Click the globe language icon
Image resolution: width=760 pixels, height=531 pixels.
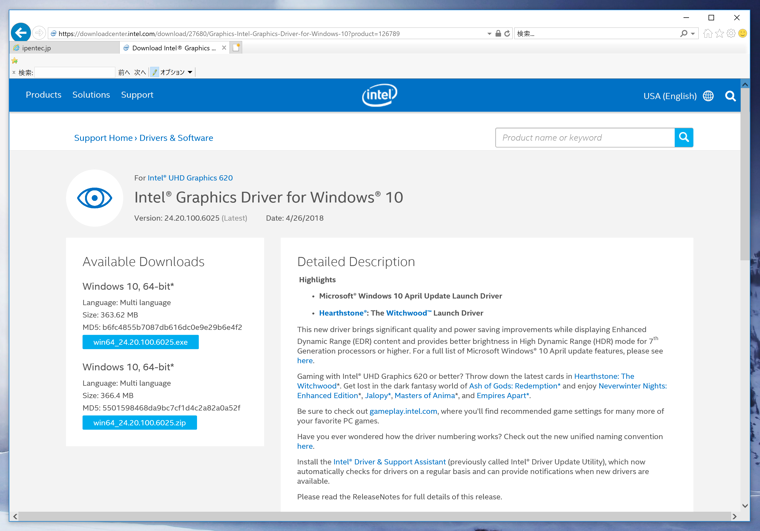(708, 96)
